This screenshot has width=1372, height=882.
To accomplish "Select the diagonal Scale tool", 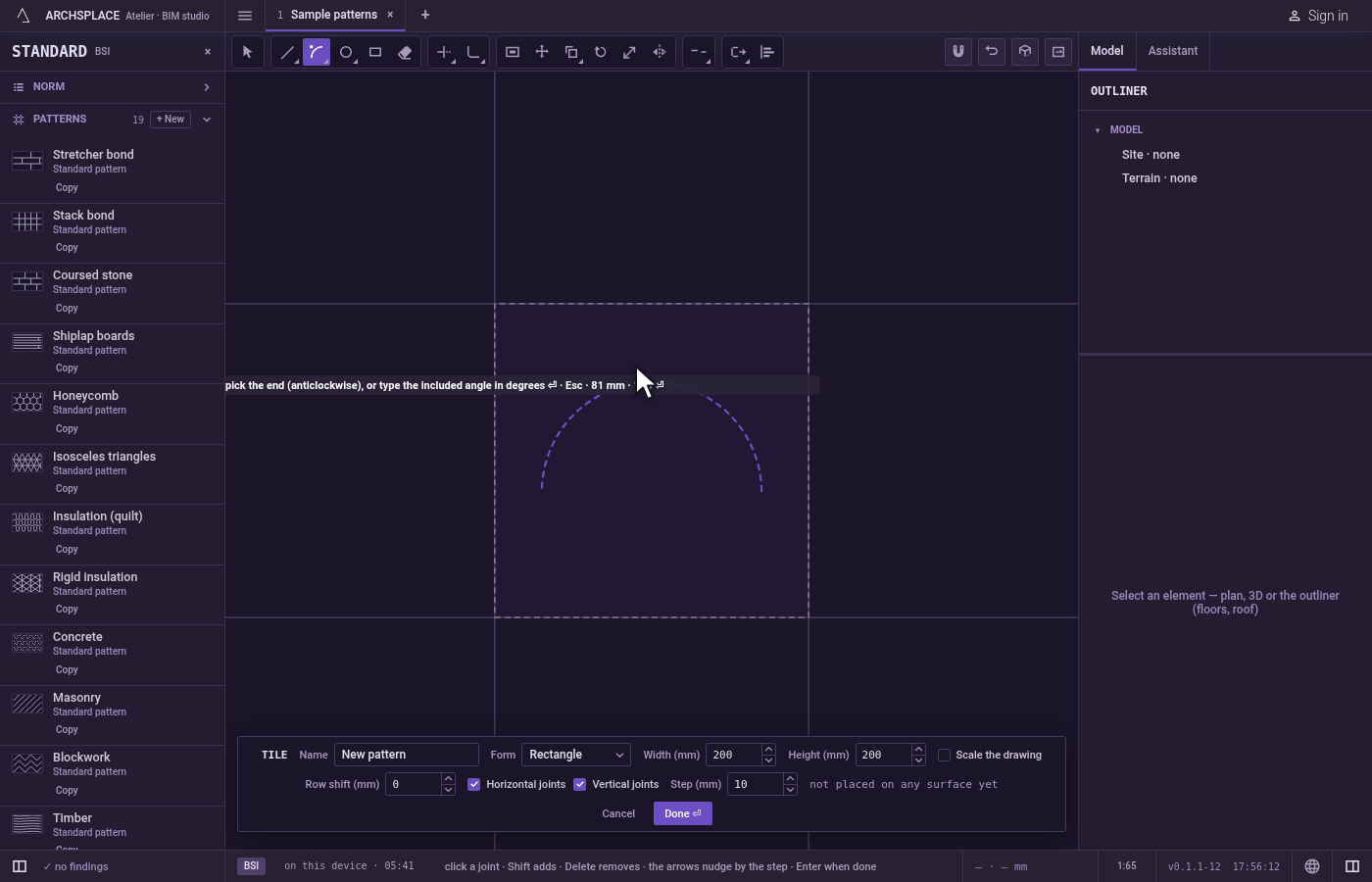I will coord(630,52).
